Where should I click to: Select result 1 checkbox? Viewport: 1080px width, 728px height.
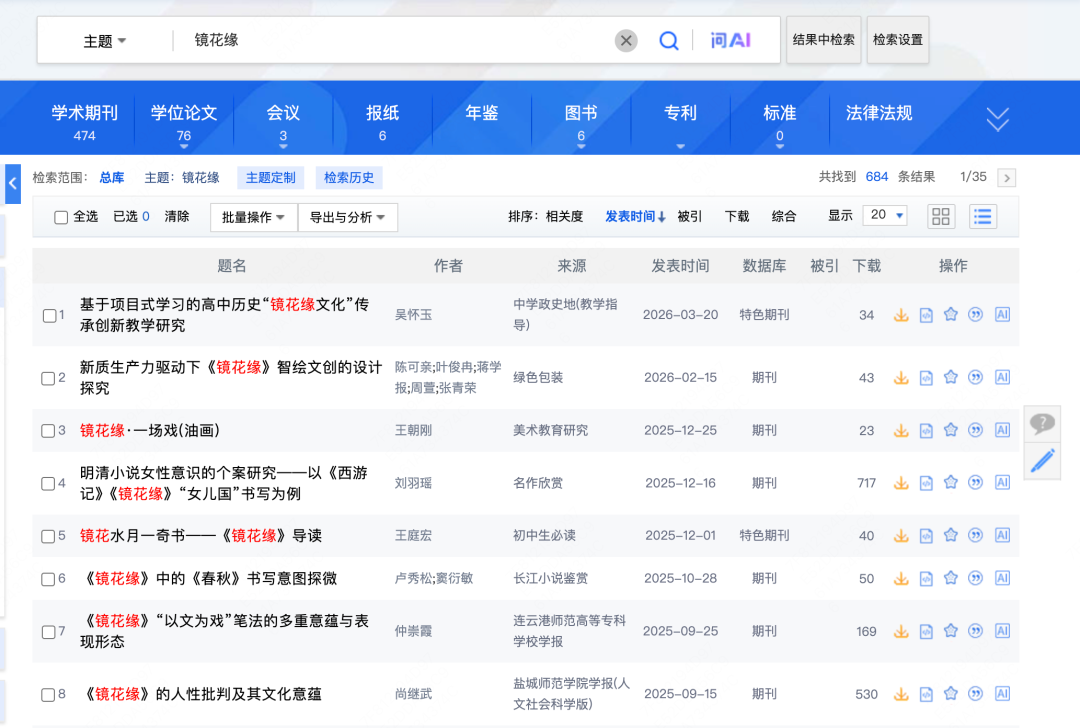point(49,315)
